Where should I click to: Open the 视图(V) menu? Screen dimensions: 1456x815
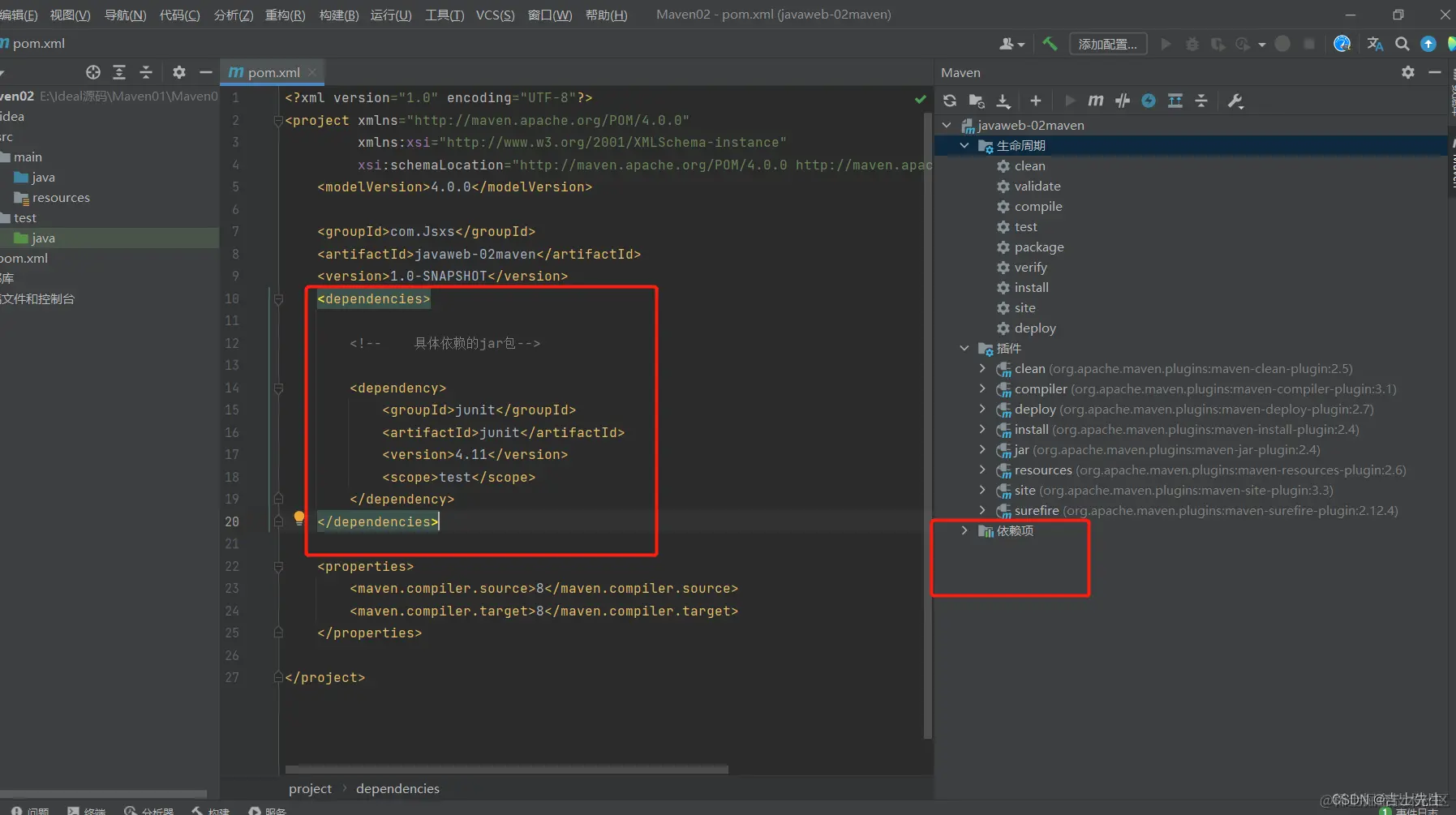pos(71,15)
